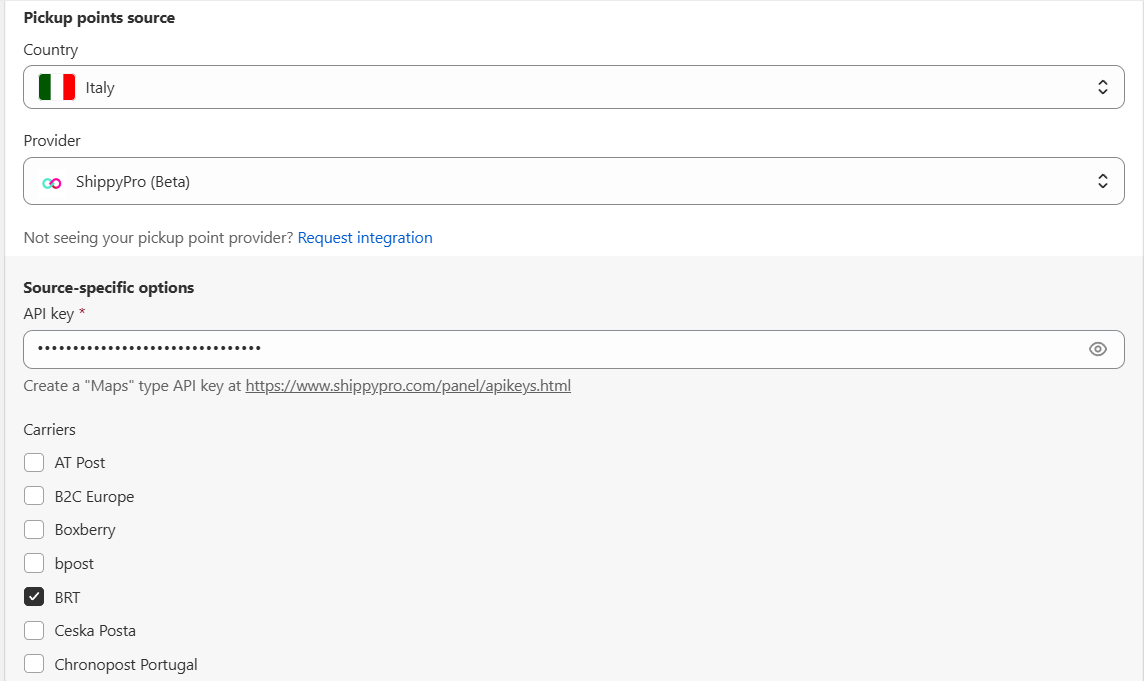
Task: Enable the AT Post carrier checkbox
Action: (34, 462)
